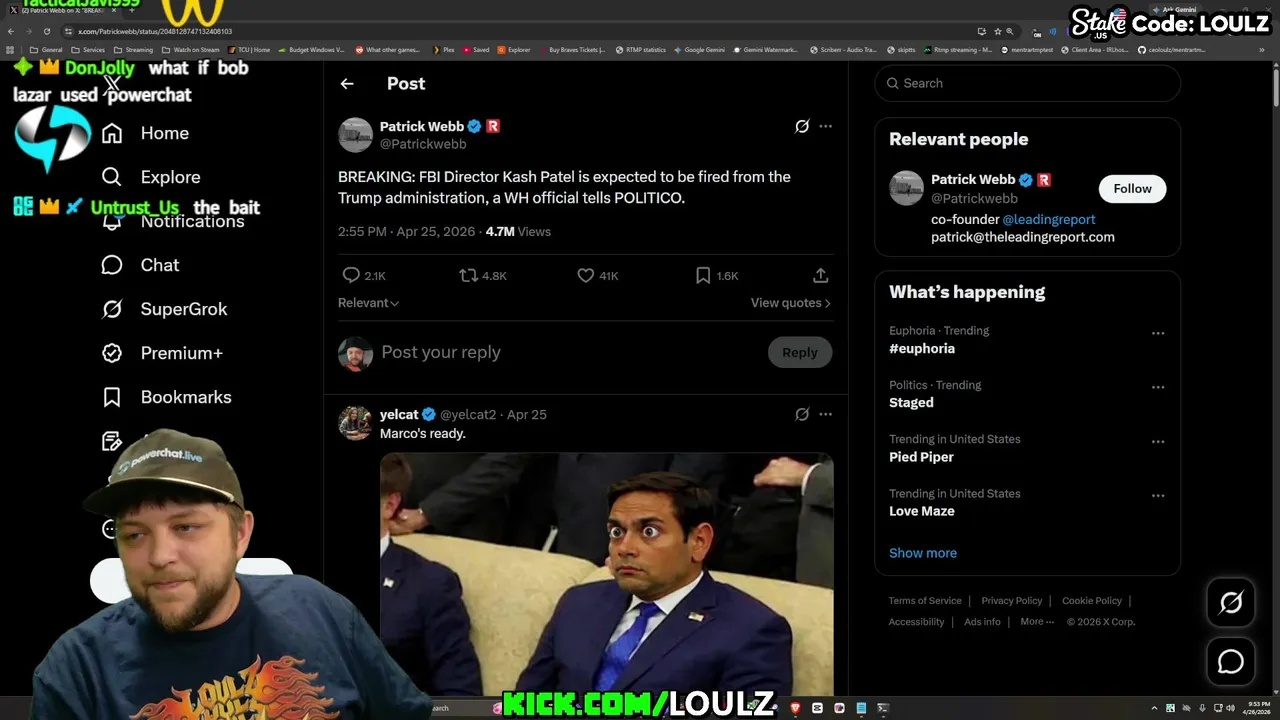Open Terms of Service footer link
This screenshot has width=1280, height=720.
[925, 601]
